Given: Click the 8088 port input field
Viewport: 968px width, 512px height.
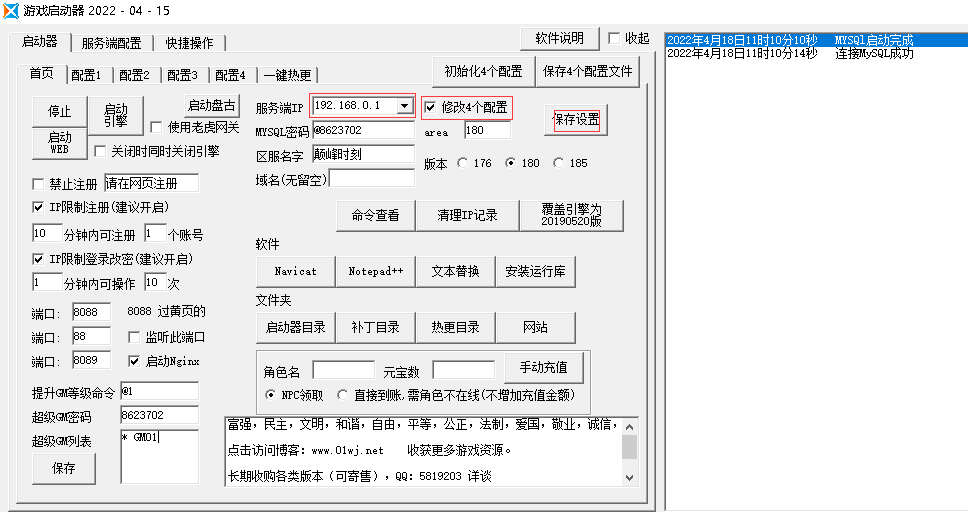Looking at the screenshot, I should click(x=91, y=313).
